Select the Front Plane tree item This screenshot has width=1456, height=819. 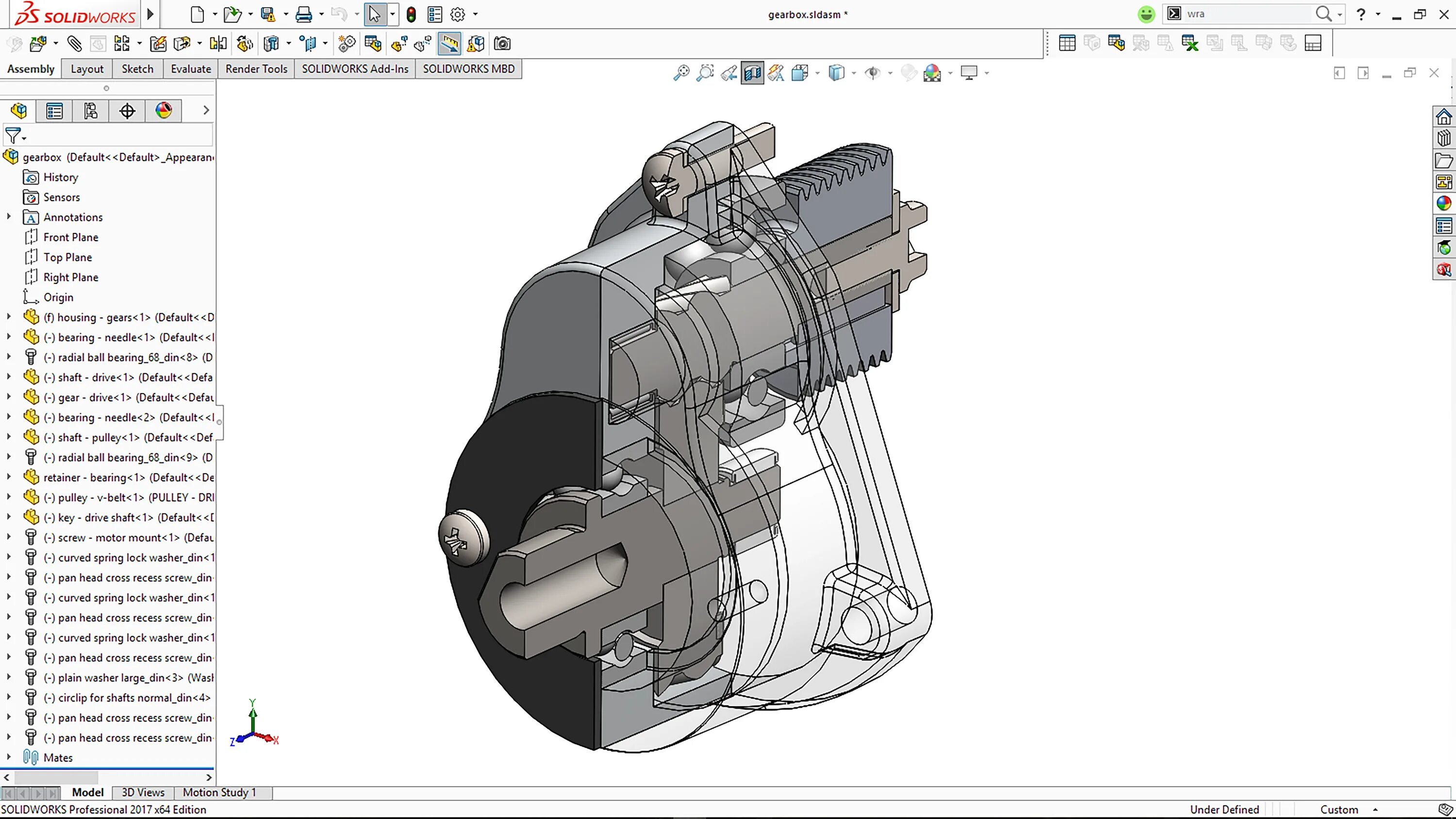click(x=71, y=237)
